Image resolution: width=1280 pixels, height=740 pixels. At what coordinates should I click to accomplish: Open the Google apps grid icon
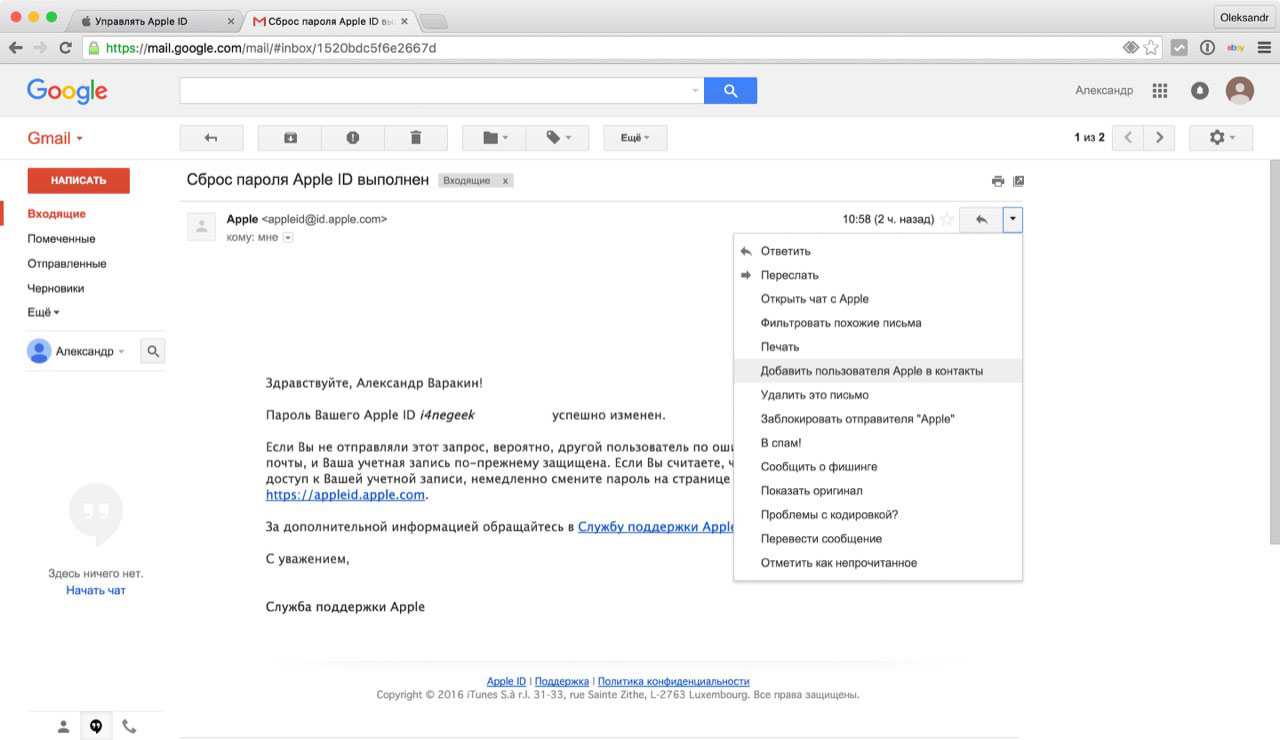(1160, 91)
